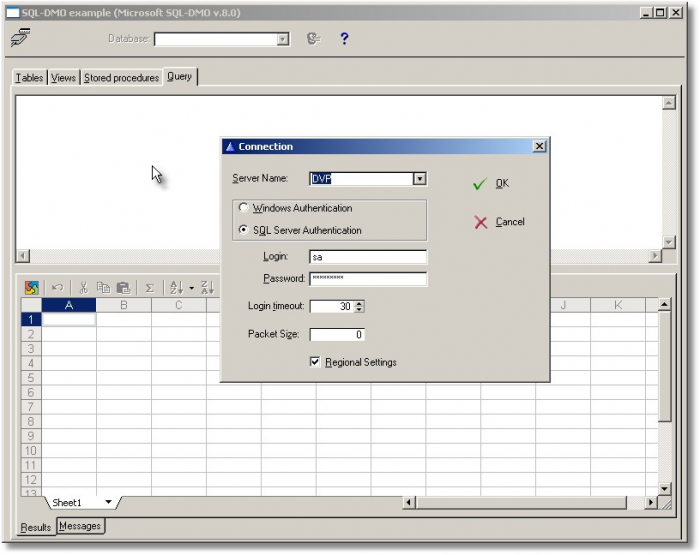Click the Sigma autosum icon
The height and width of the screenshot is (555, 700).
(x=150, y=288)
